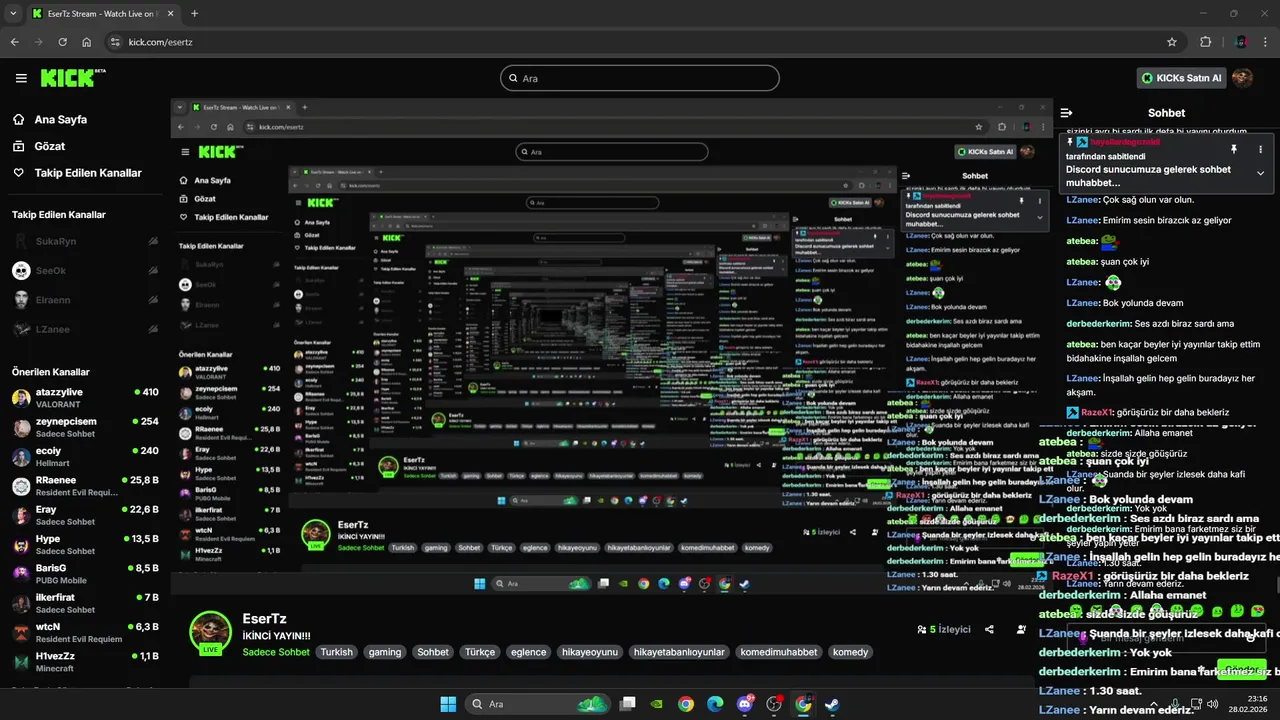Click the share stream icon

coord(989,629)
